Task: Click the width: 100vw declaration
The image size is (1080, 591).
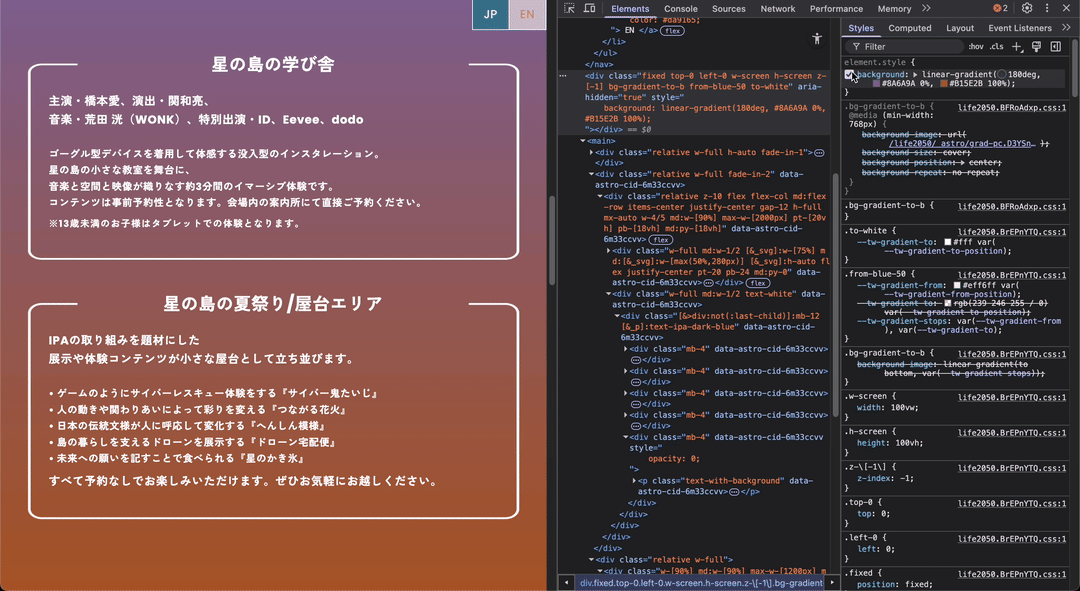Action: click(x=887, y=408)
